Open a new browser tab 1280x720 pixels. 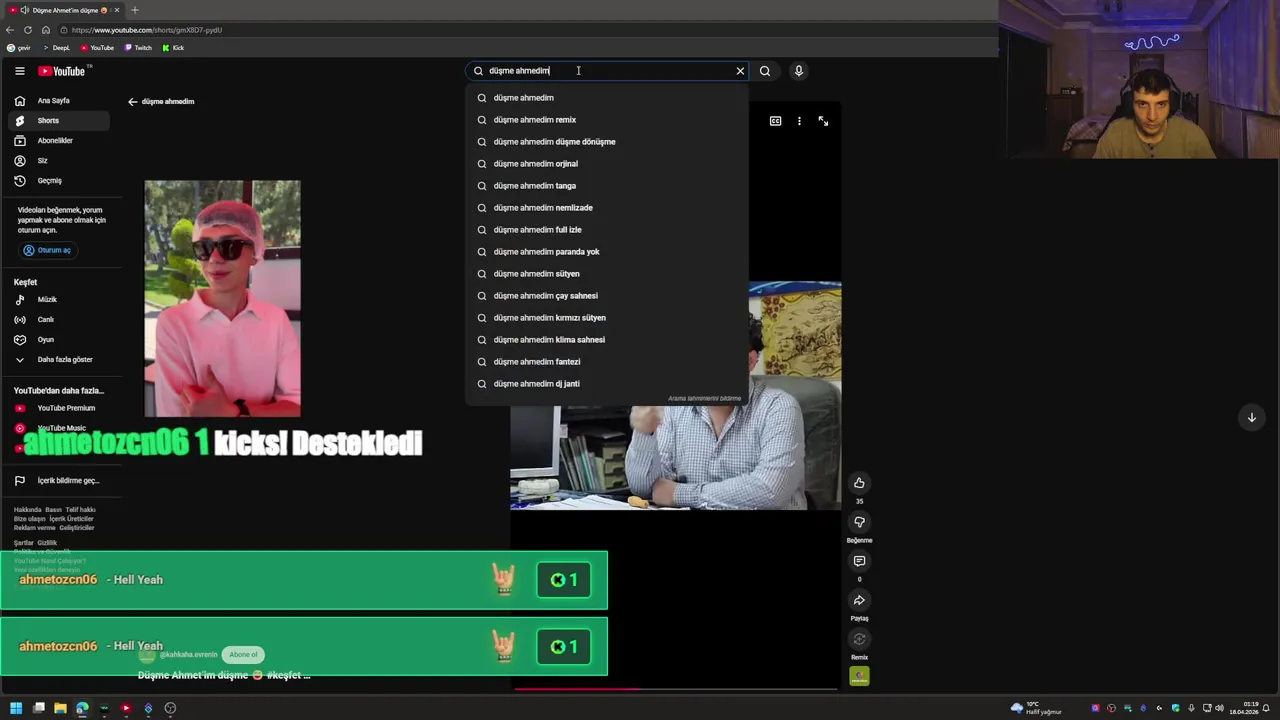tap(135, 10)
